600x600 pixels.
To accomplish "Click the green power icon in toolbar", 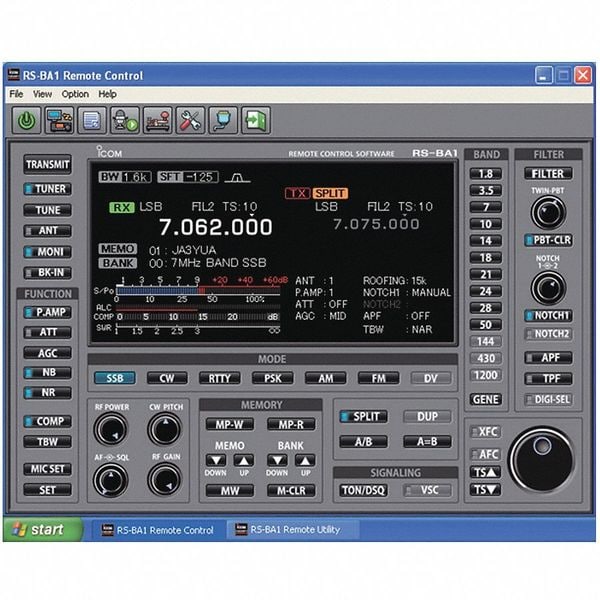I will (27, 120).
